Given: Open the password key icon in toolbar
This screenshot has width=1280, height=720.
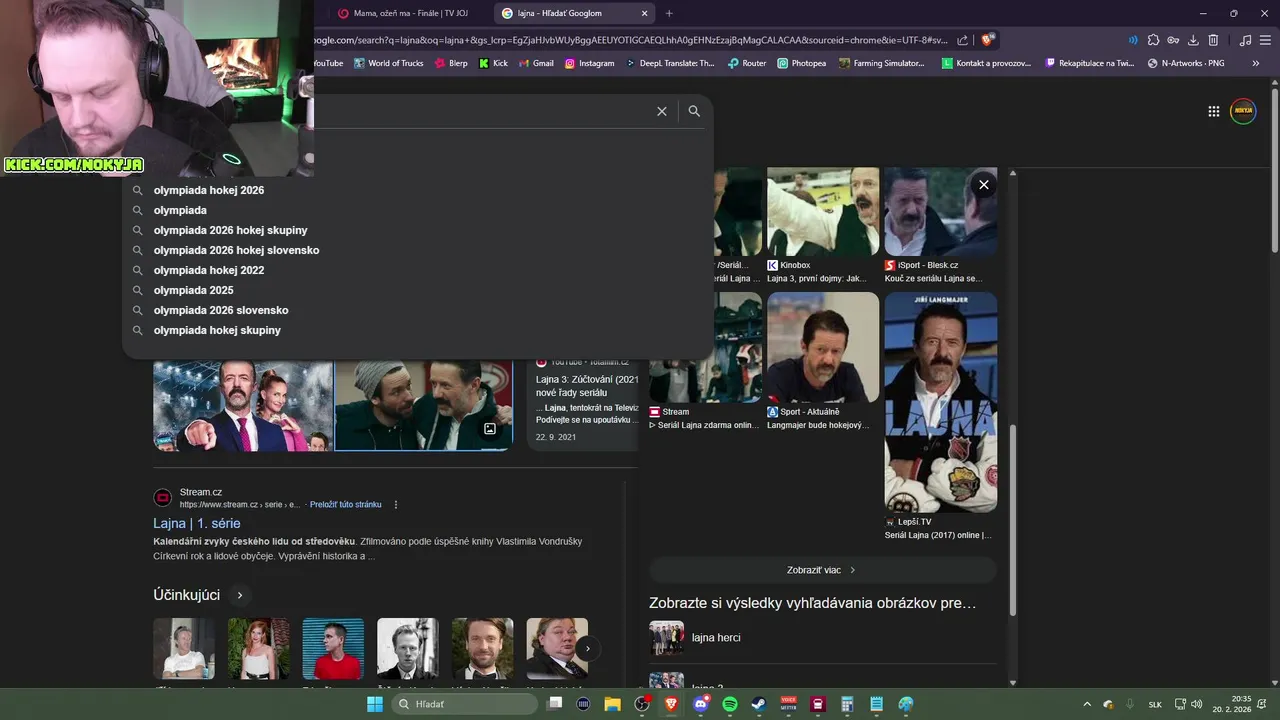Looking at the screenshot, I should click(1173, 40).
